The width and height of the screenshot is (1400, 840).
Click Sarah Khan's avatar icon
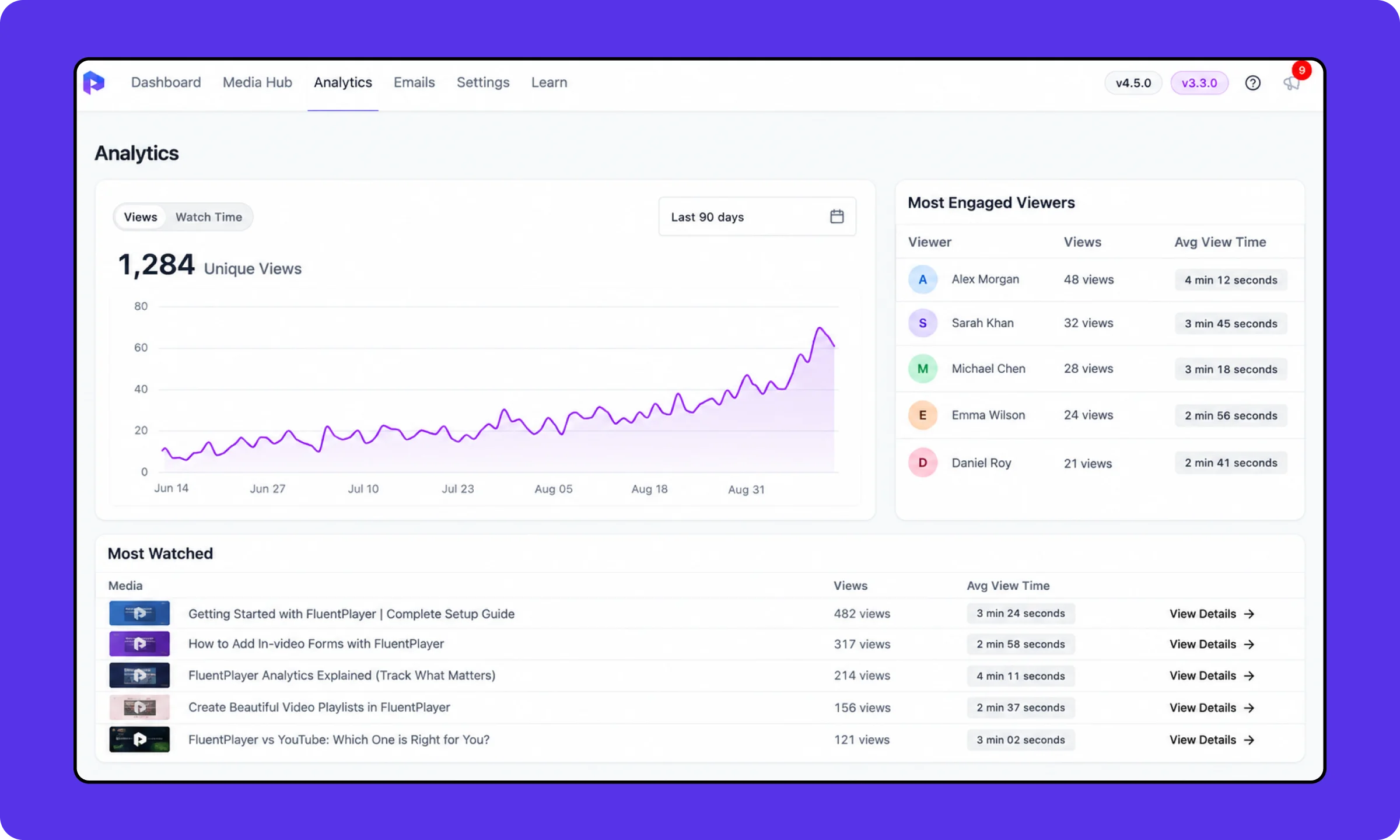[x=923, y=323]
